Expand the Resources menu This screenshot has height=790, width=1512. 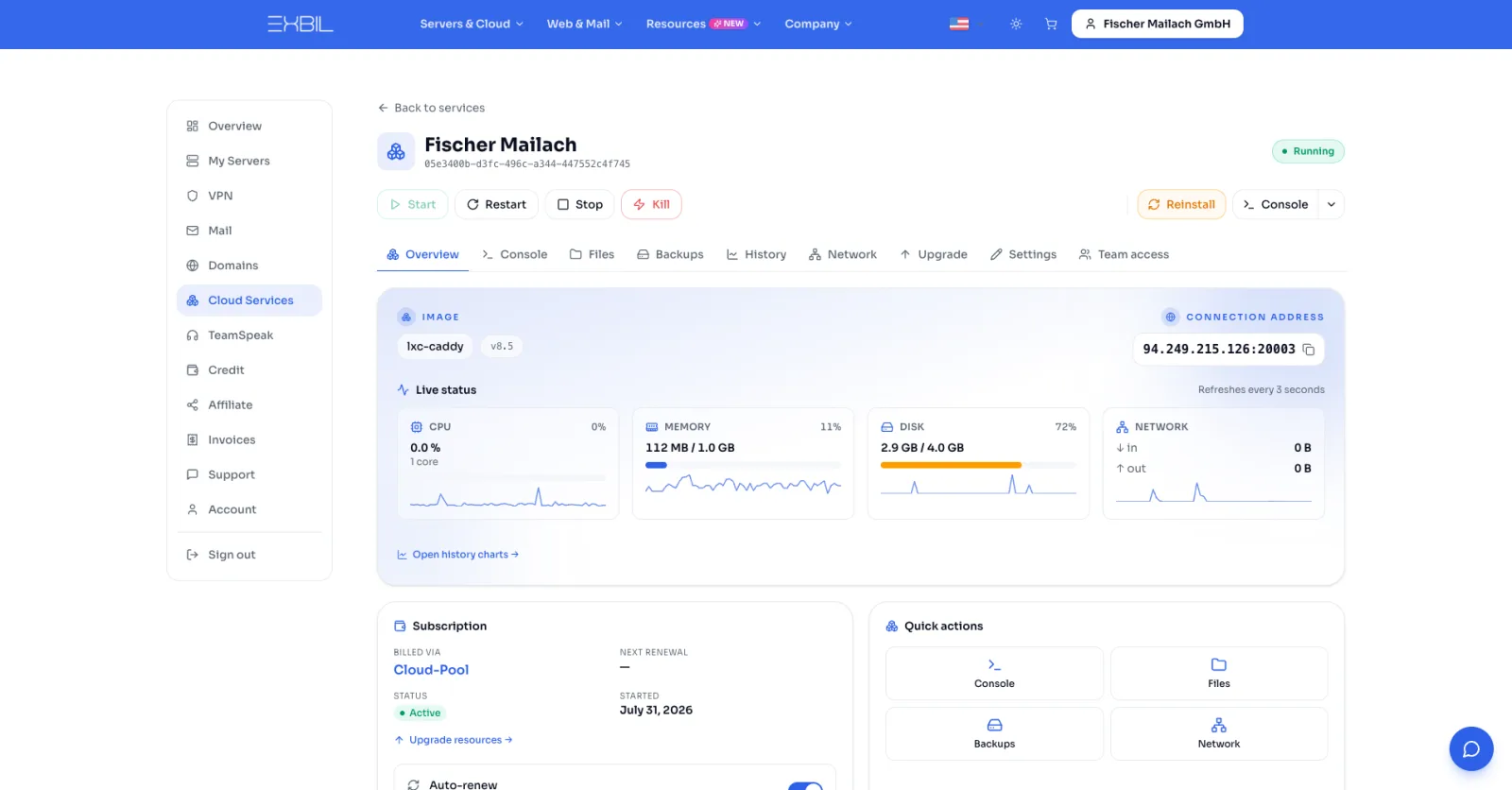pyautogui.click(x=703, y=24)
